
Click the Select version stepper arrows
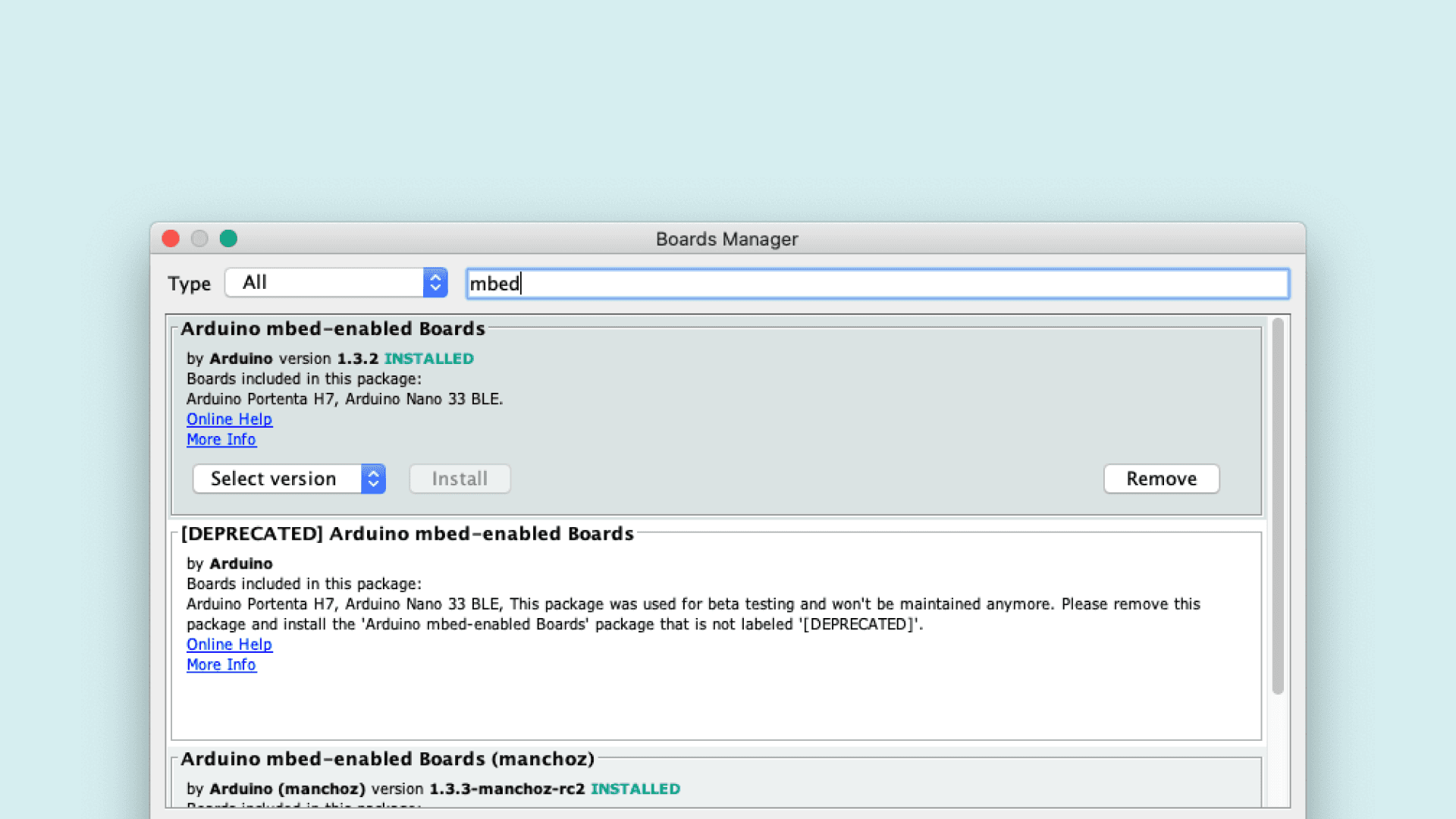coord(373,479)
